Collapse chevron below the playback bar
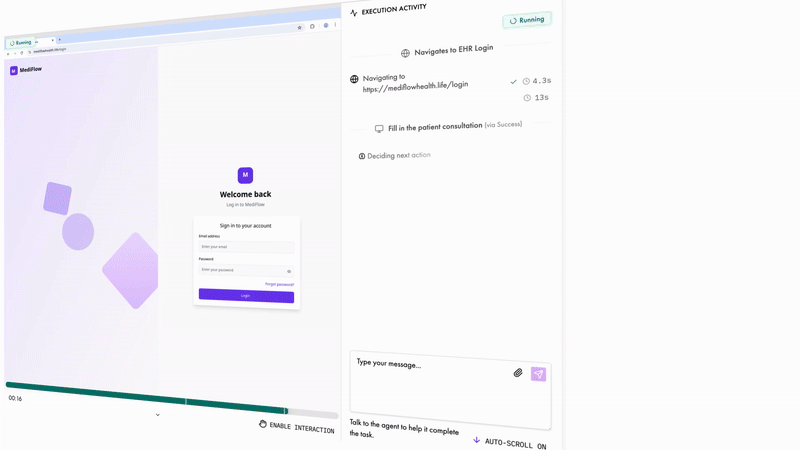Image resolution: width=800 pixels, height=450 pixels. (x=158, y=415)
